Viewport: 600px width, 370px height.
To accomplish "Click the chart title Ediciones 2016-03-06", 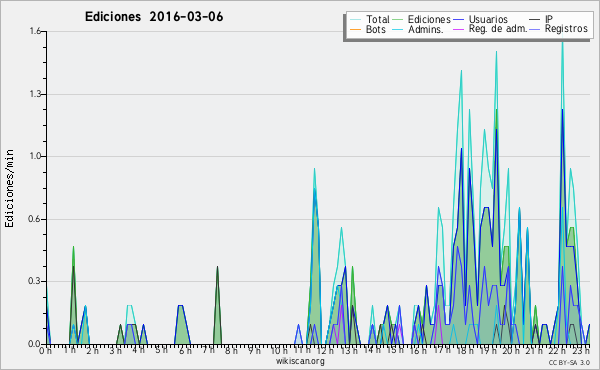I will pos(154,17).
